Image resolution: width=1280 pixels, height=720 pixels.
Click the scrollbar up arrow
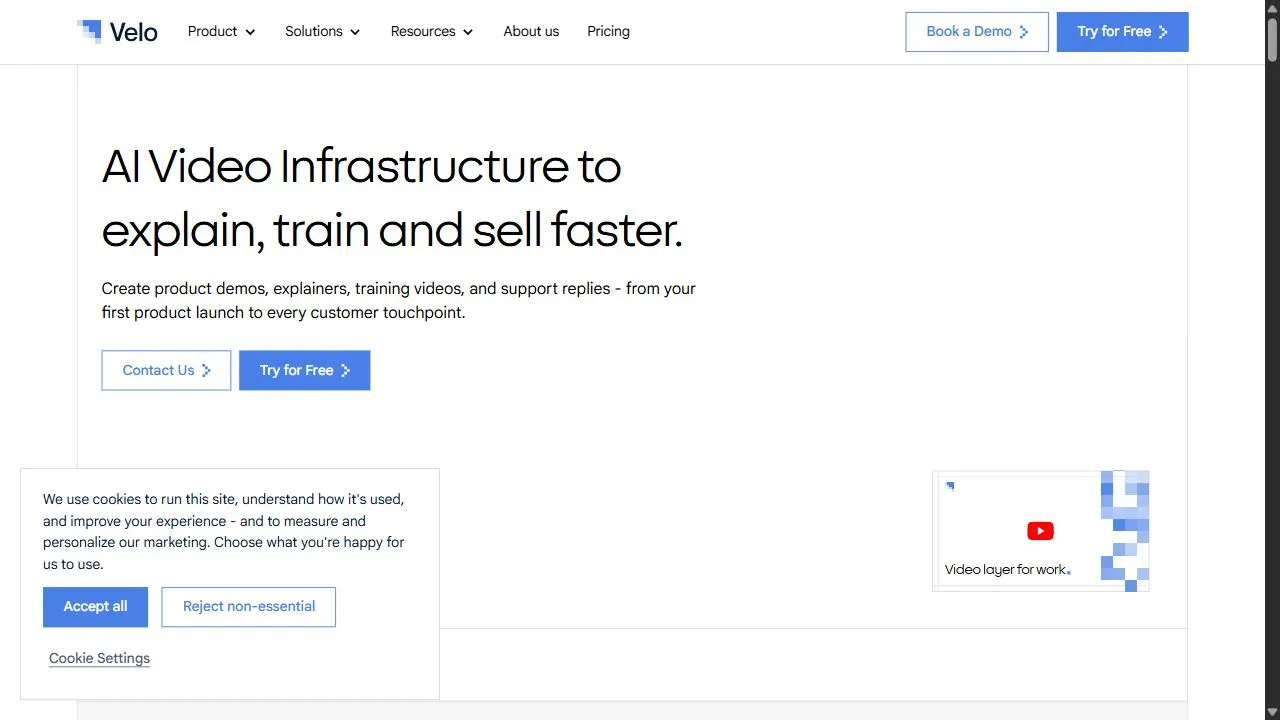[1272, 7]
